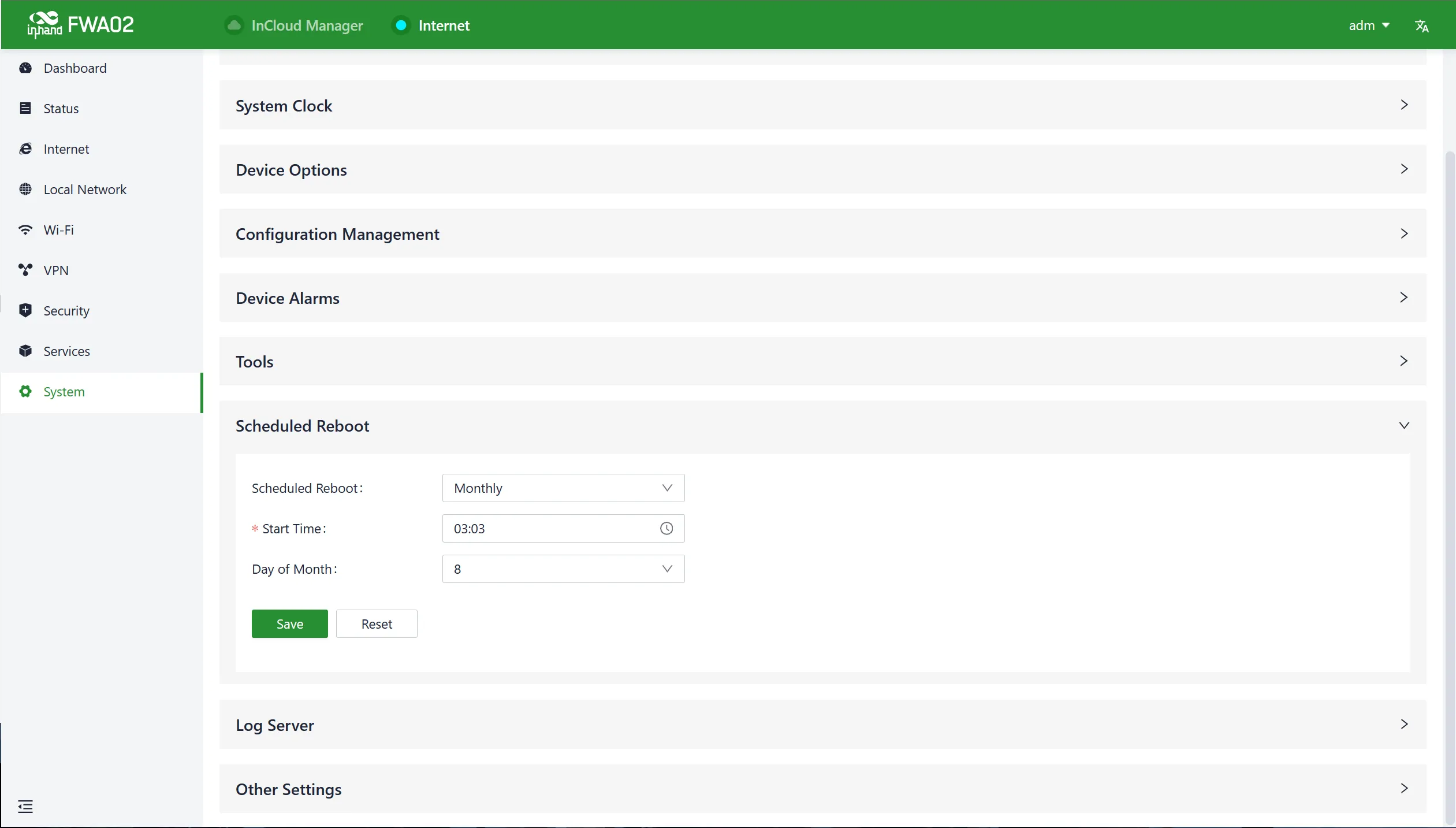This screenshot has height=828, width=1456.
Task: Click the Internet status indicator dot
Action: [401, 25]
